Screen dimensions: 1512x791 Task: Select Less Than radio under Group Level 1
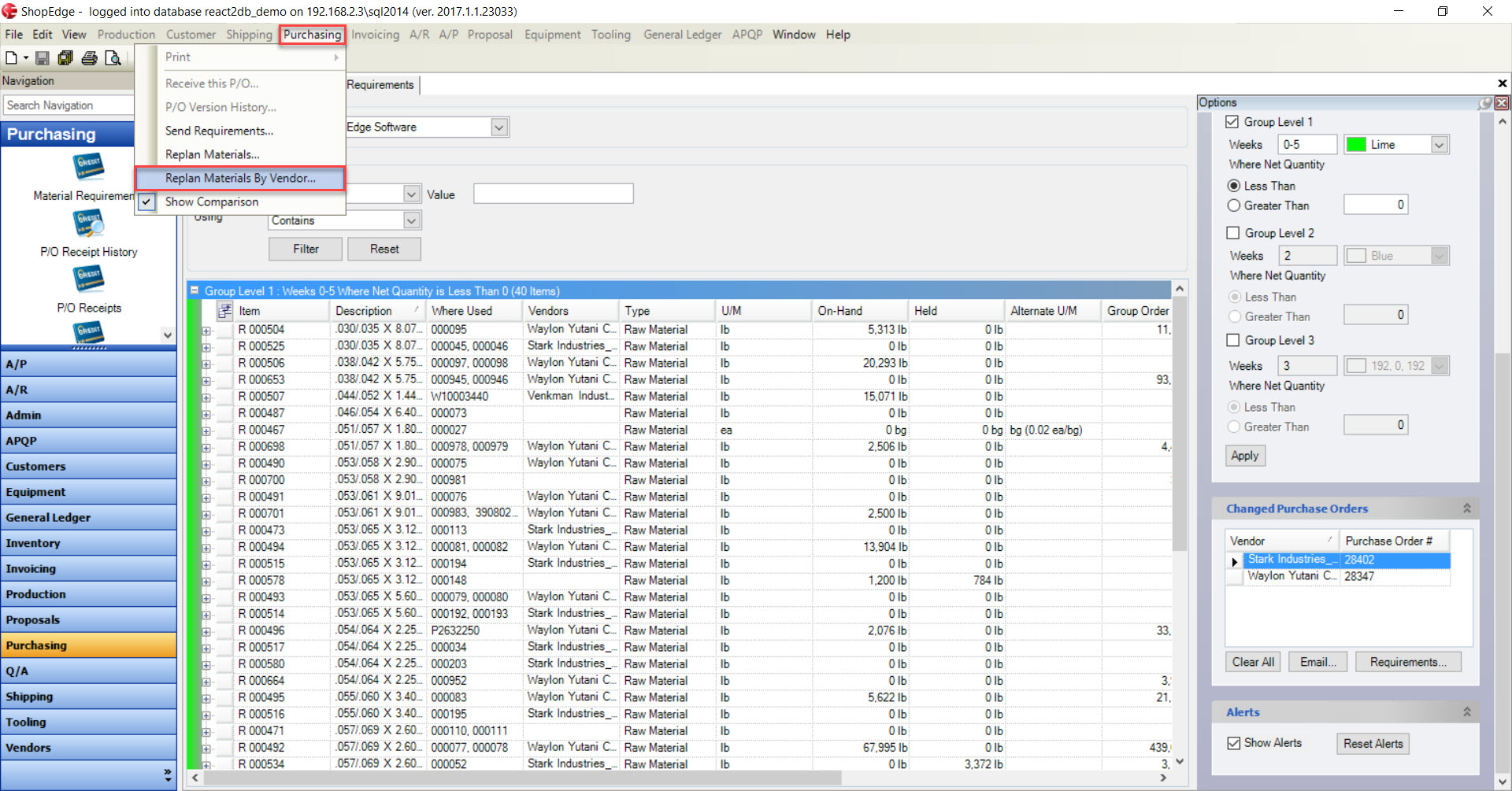[x=1234, y=186]
